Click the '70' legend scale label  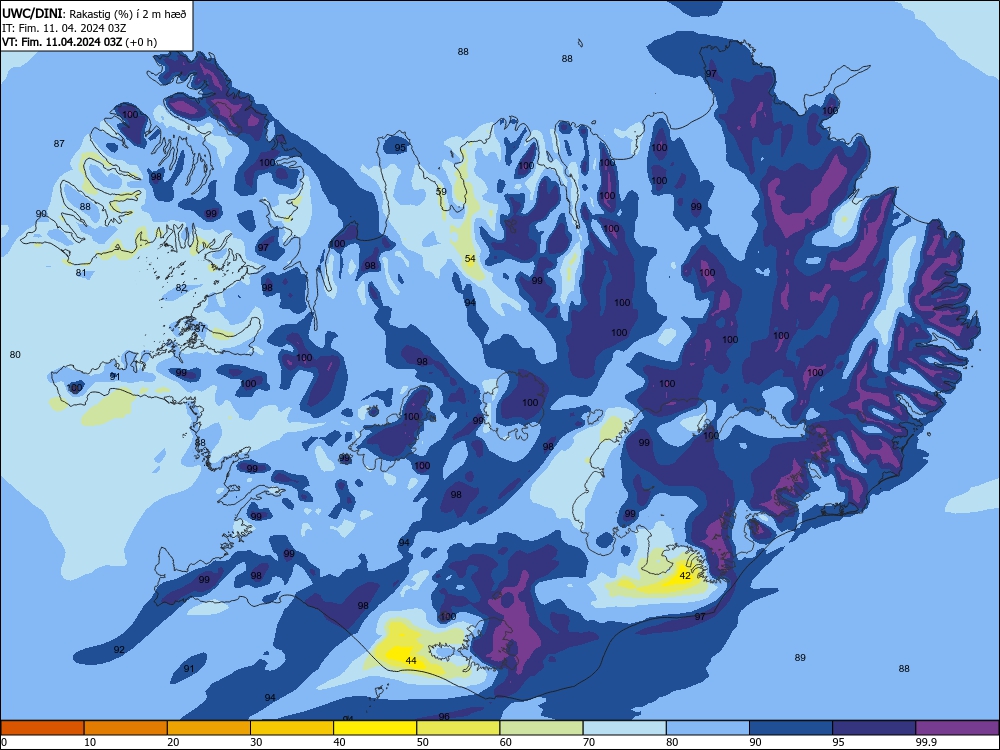pos(589,742)
